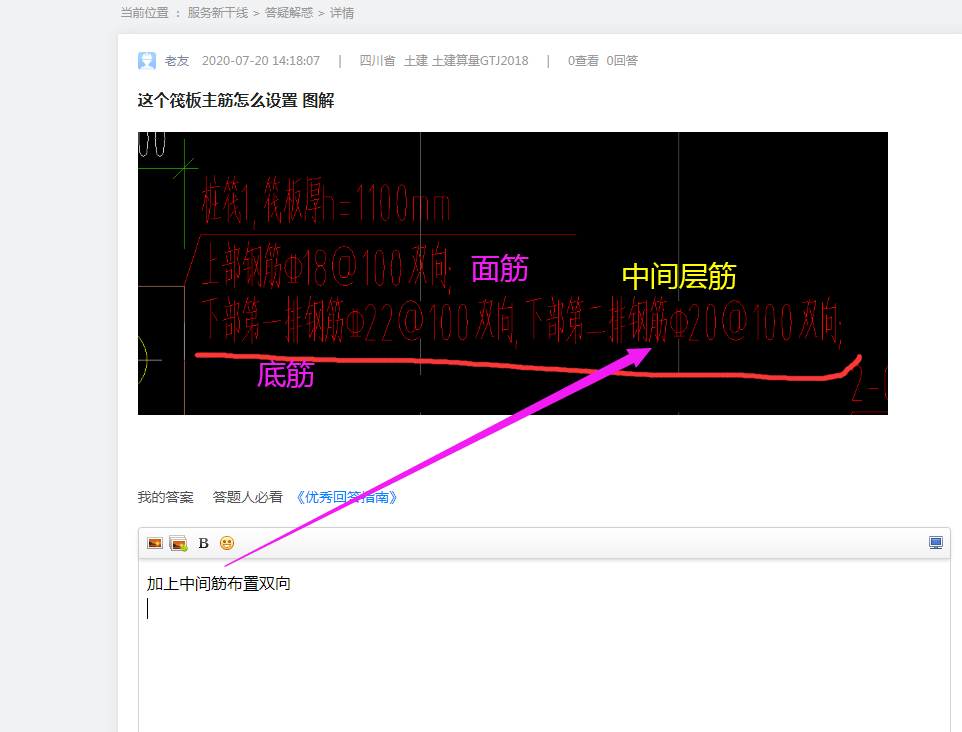Click the 答题人必看 label
Viewport: 962px width, 732px height.
[247, 497]
